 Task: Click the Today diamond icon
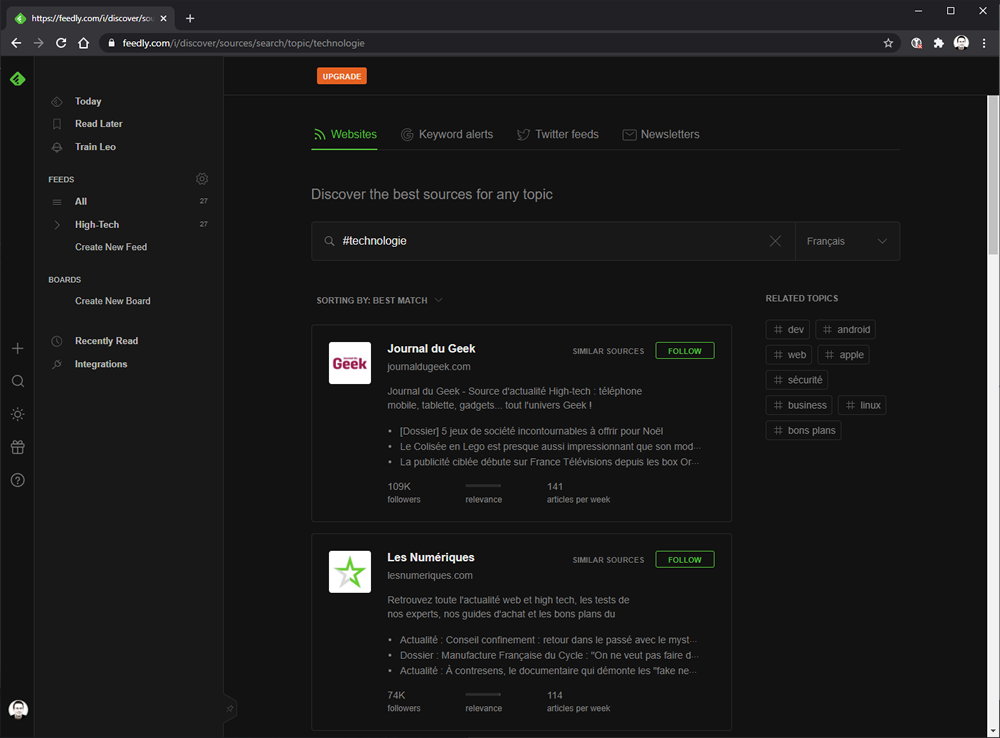point(57,101)
